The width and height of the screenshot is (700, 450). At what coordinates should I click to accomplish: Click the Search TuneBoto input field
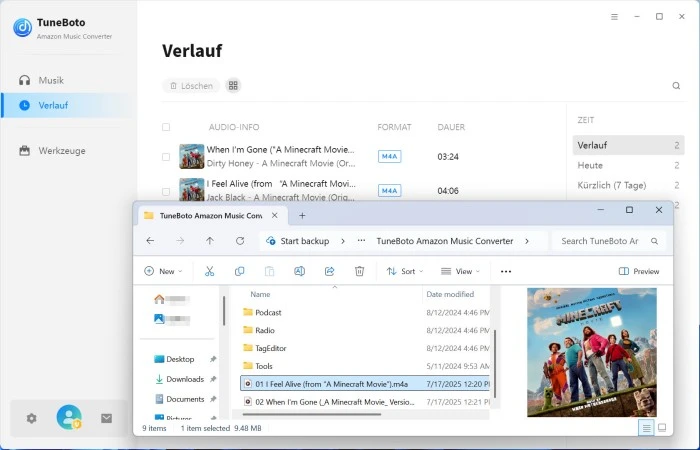coord(609,241)
